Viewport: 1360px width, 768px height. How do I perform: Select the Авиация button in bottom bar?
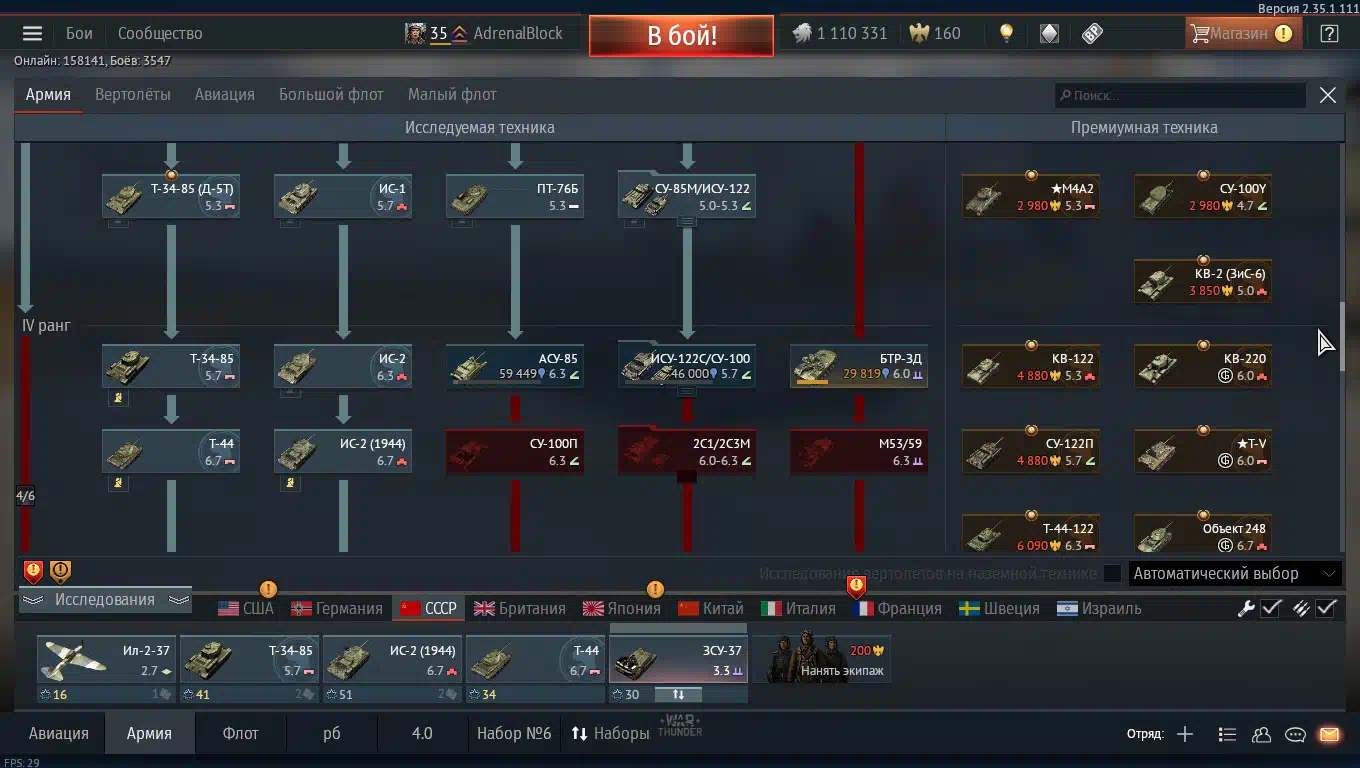[58, 734]
